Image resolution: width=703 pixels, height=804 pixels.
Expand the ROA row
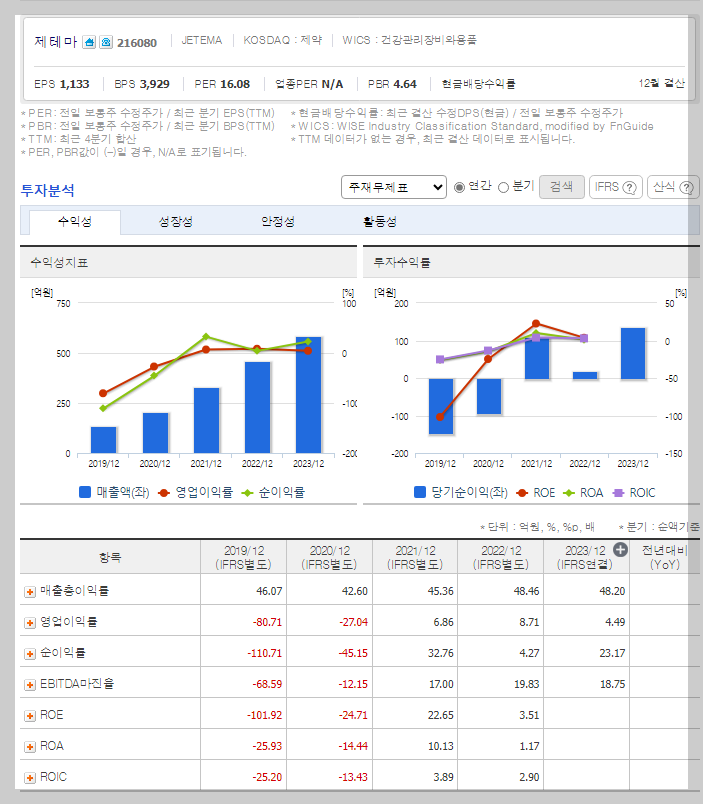coord(30,747)
